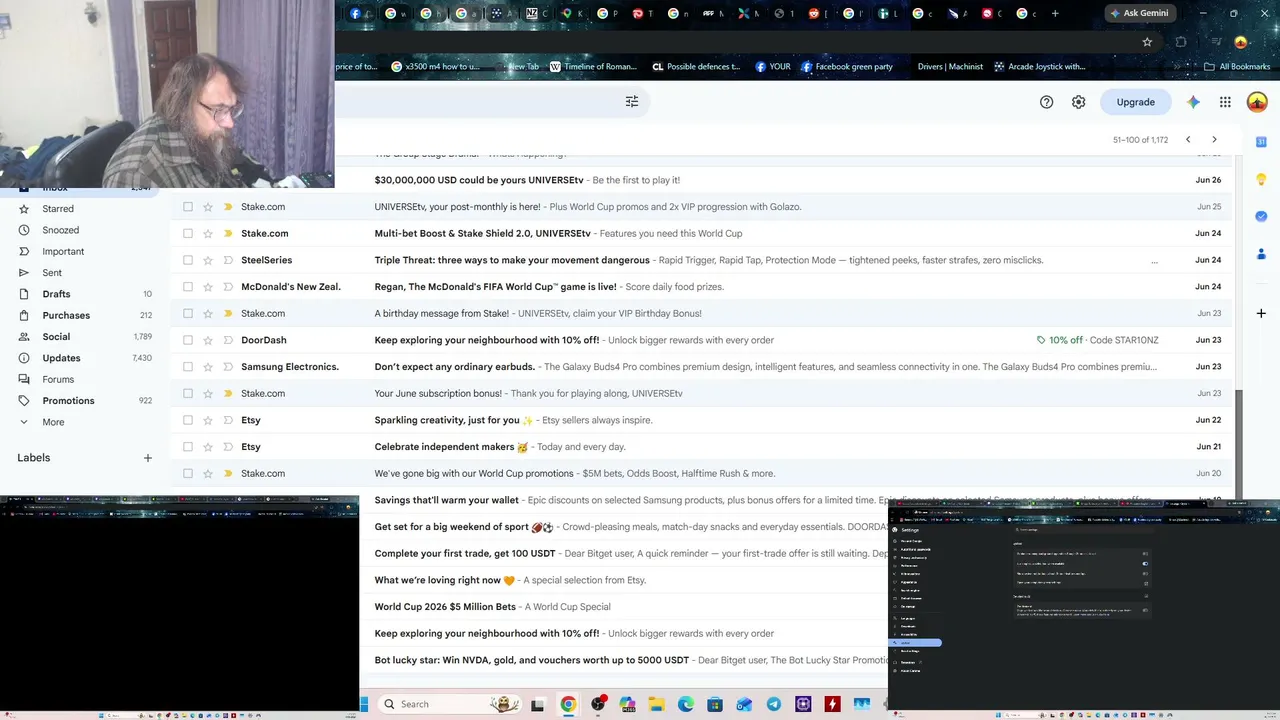Open Contacts side panel
The width and height of the screenshot is (1280, 720).
click(1261, 253)
